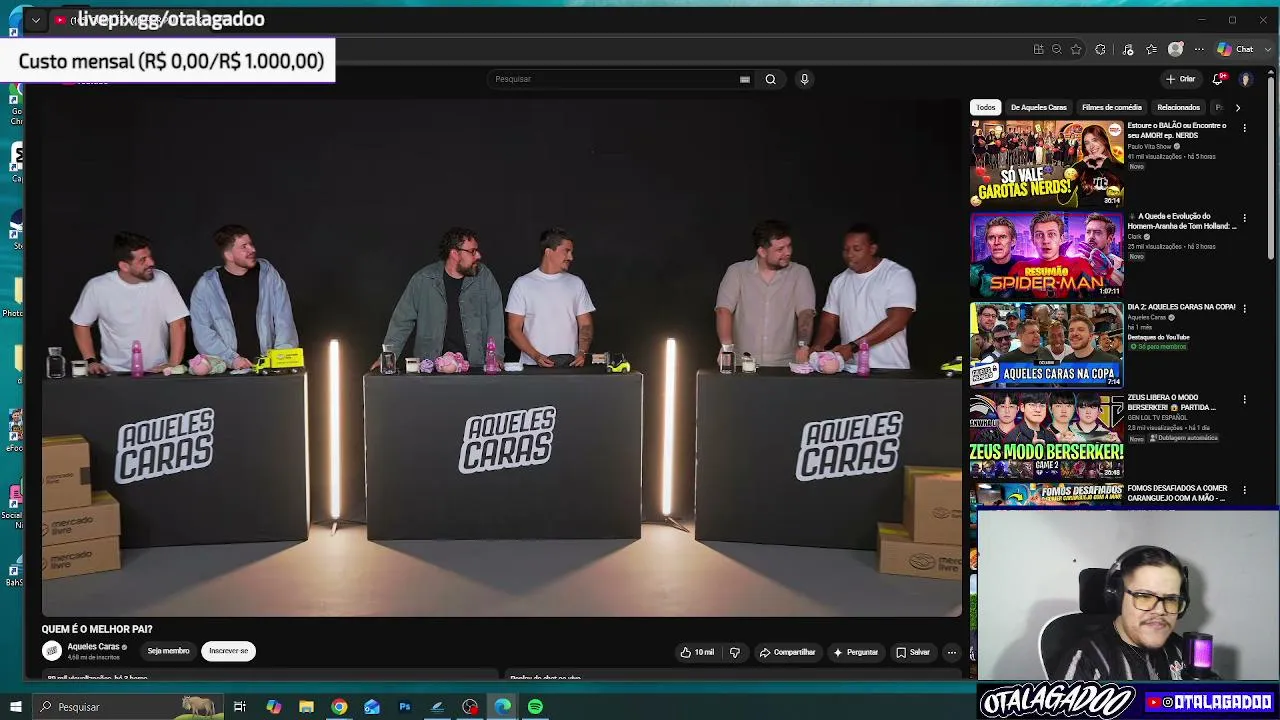The width and height of the screenshot is (1280, 720).
Task: Select the Relacionados filter chip
Action: tap(1178, 107)
